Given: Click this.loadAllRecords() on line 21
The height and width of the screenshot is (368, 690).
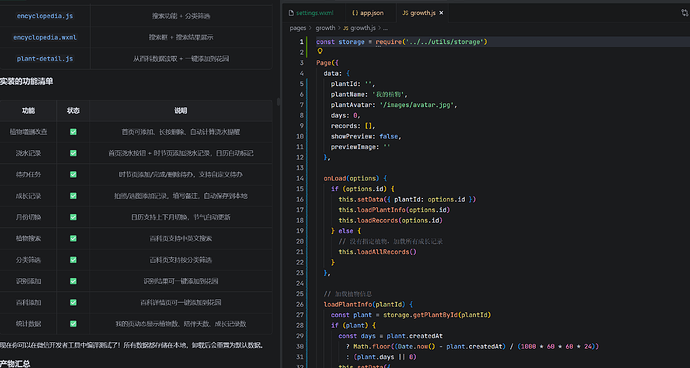Looking at the screenshot, I should [x=377, y=252].
